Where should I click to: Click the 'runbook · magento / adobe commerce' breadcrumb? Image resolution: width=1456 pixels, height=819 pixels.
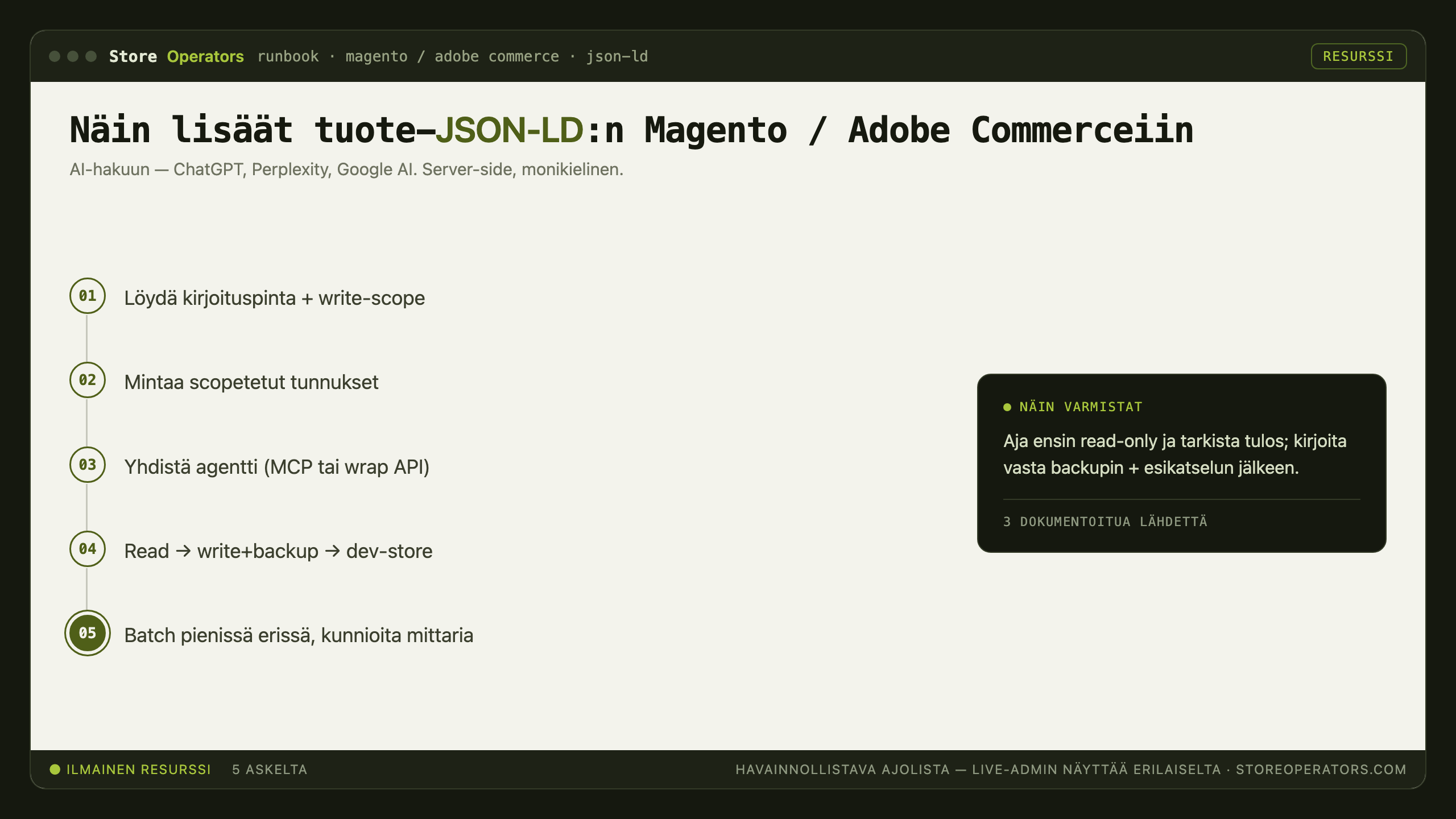[x=453, y=56]
